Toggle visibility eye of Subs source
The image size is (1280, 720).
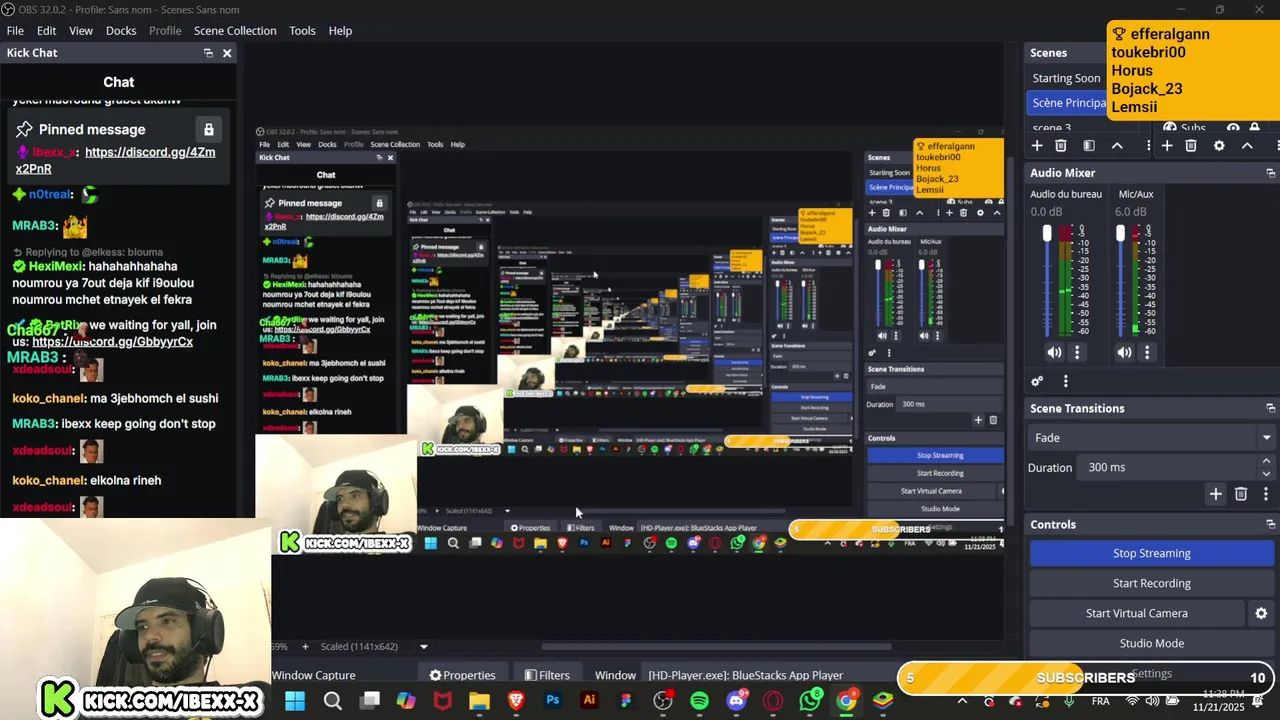pyautogui.click(x=1233, y=128)
